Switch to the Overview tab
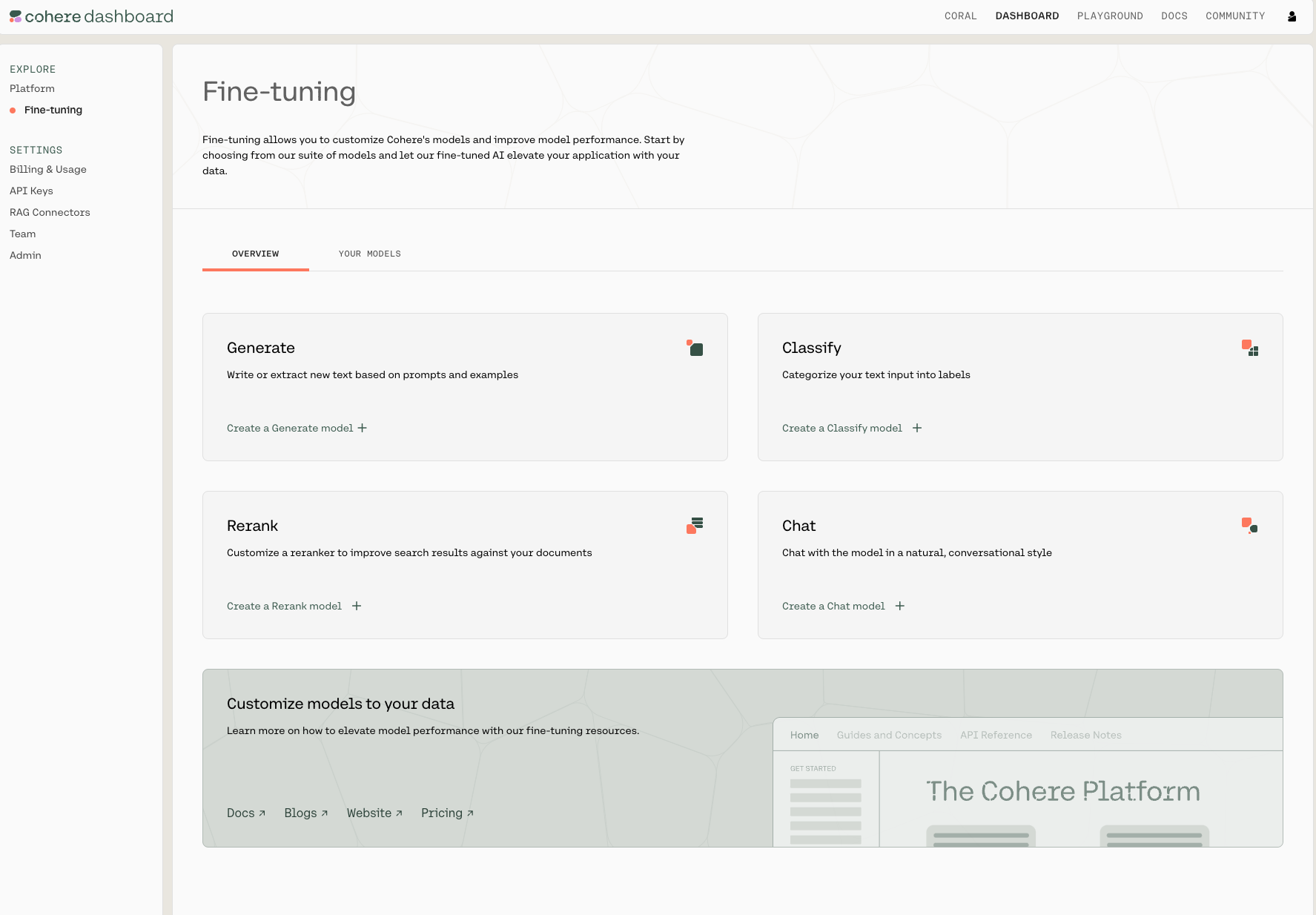 [x=256, y=254]
